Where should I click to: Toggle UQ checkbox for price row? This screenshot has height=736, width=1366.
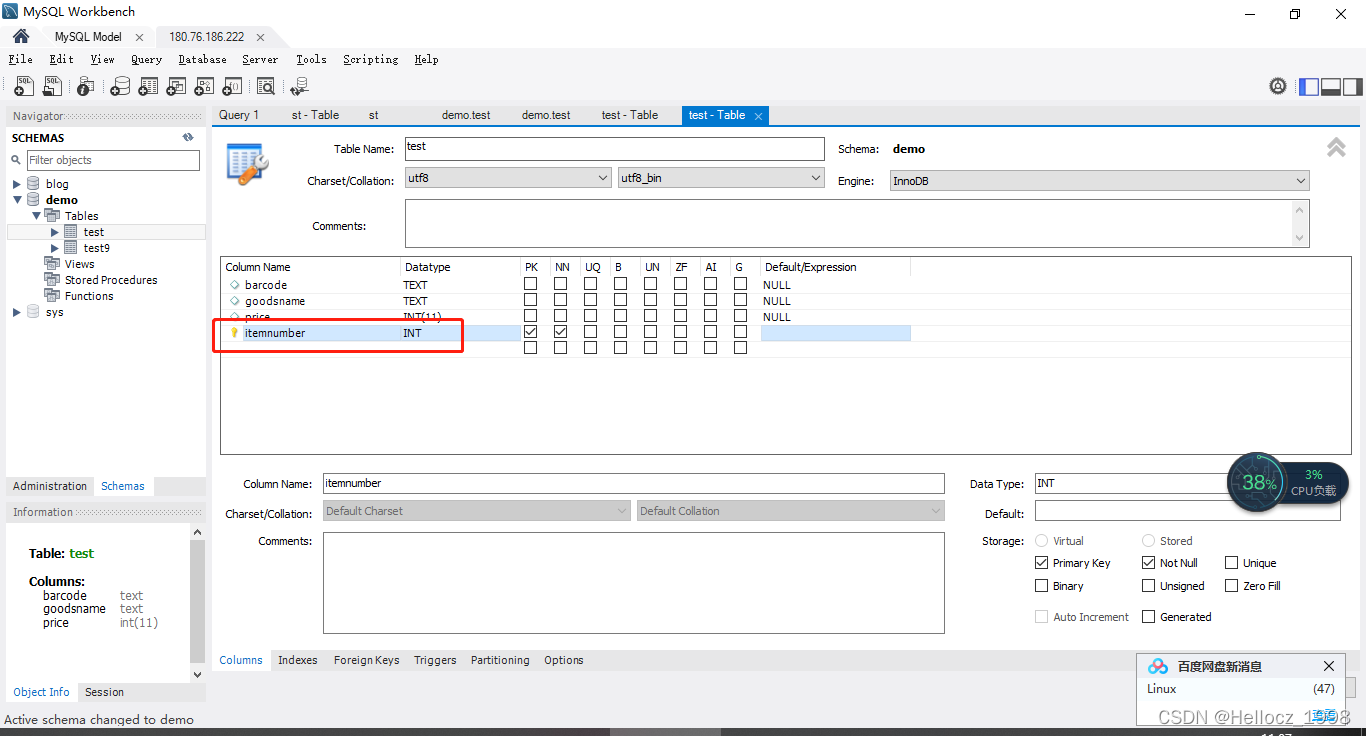point(590,316)
